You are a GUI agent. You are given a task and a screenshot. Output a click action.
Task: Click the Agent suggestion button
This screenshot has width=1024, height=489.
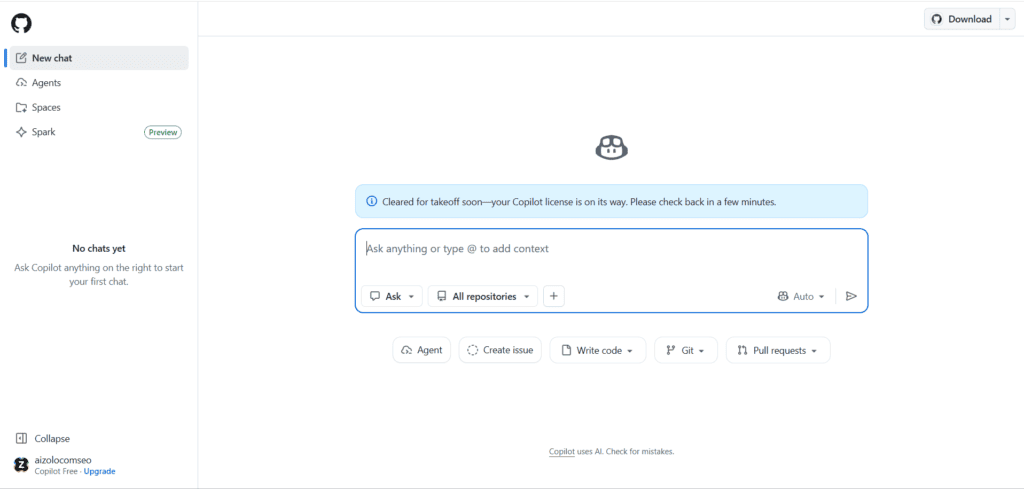pyautogui.click(x=421, y=350)
